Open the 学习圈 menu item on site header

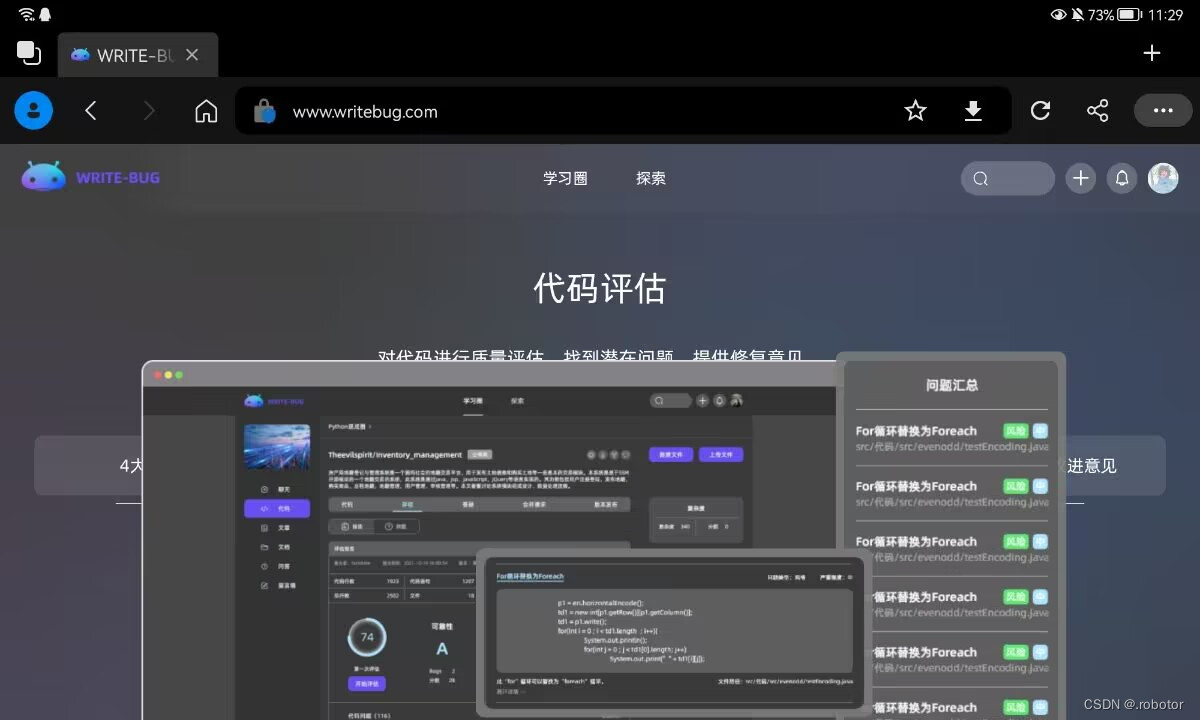click(565, 178)
